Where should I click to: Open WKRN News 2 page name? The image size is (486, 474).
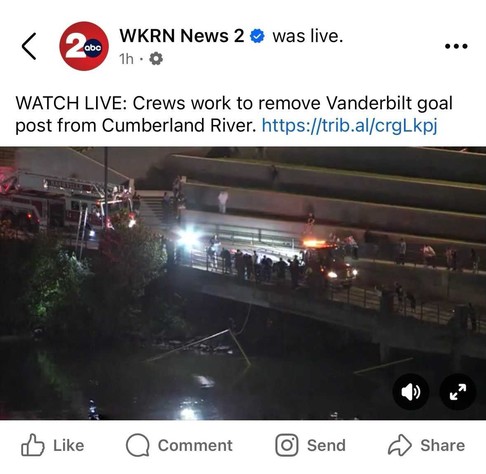[182, 36]
